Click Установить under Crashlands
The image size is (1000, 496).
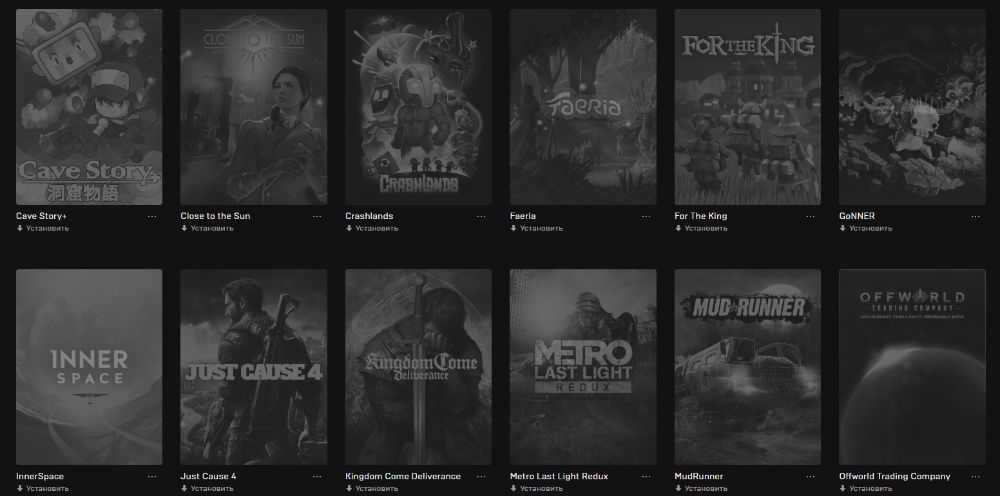371,228
